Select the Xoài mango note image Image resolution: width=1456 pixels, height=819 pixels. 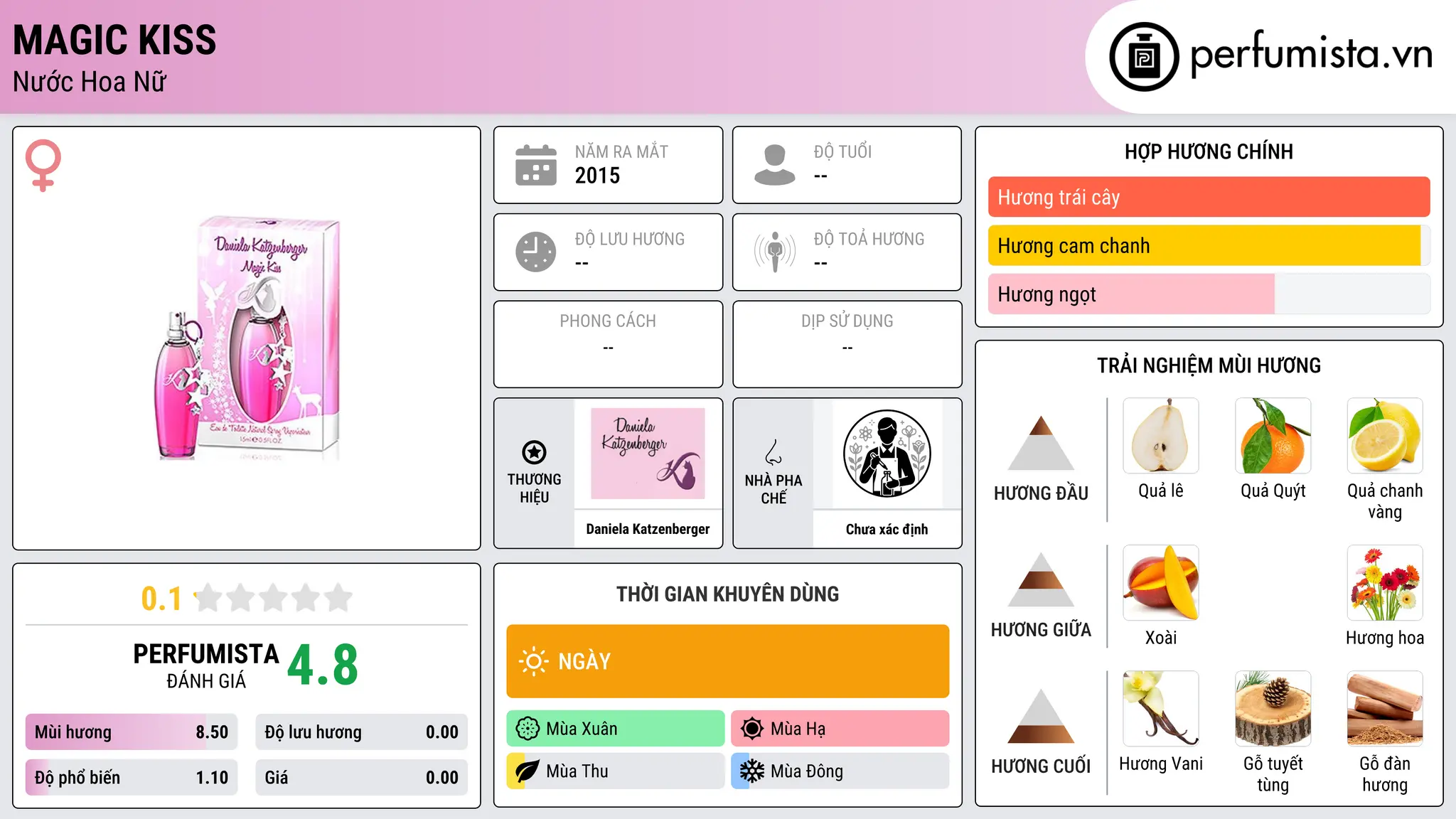(x=1161, y=583)
